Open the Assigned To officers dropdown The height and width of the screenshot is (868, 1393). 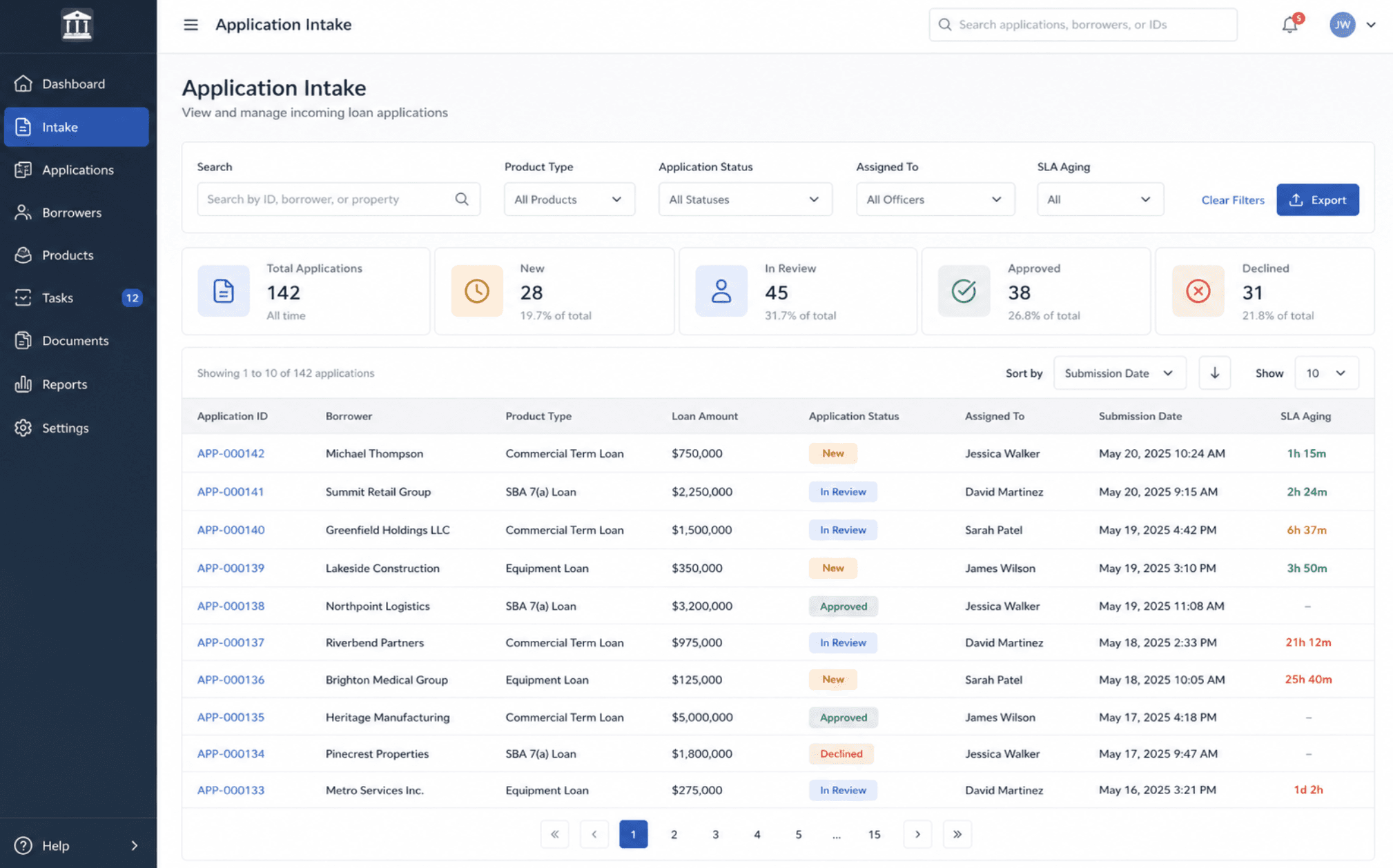click(x=935, y=199)
